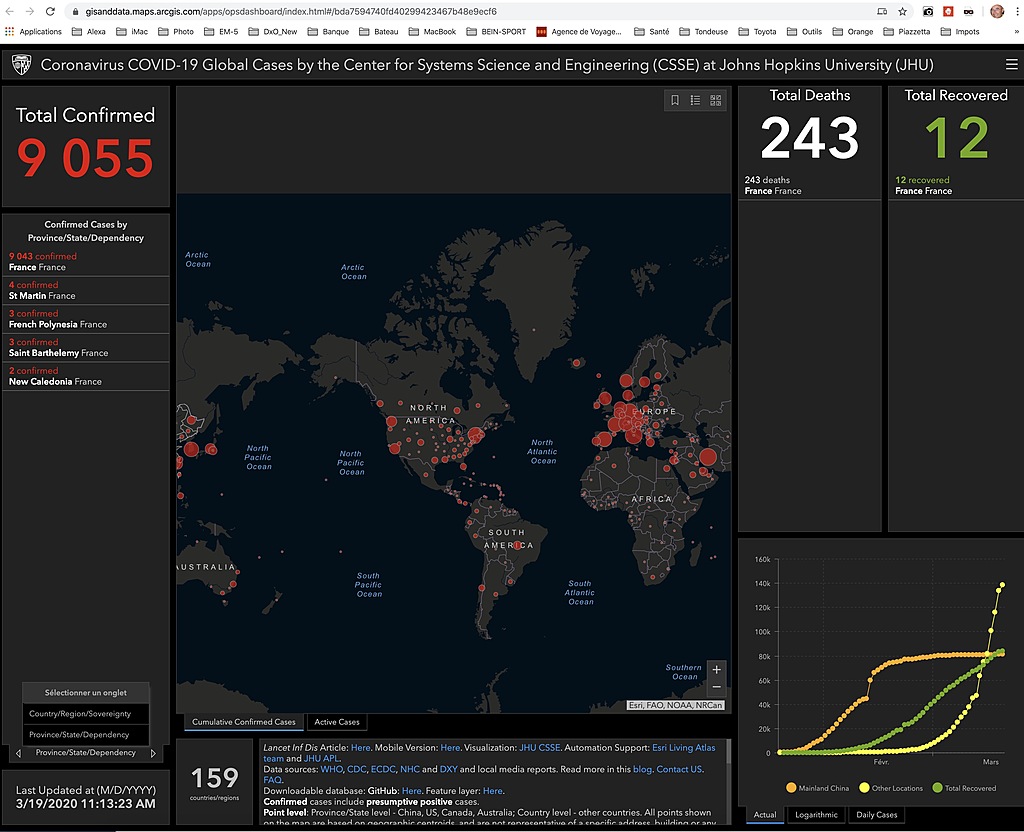Switch chart to Daily Cases tab
The height and width of the screenshot is (832, 1024).
(876, 814)
